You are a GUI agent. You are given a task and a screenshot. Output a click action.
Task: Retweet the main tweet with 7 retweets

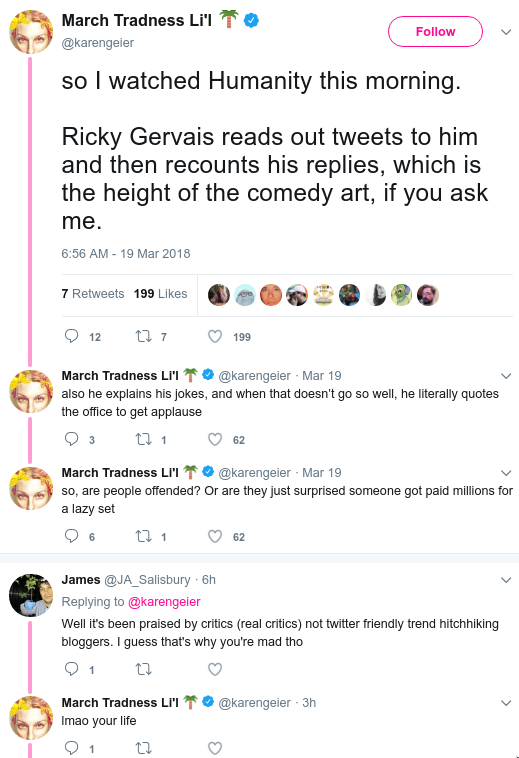point(144,336)
